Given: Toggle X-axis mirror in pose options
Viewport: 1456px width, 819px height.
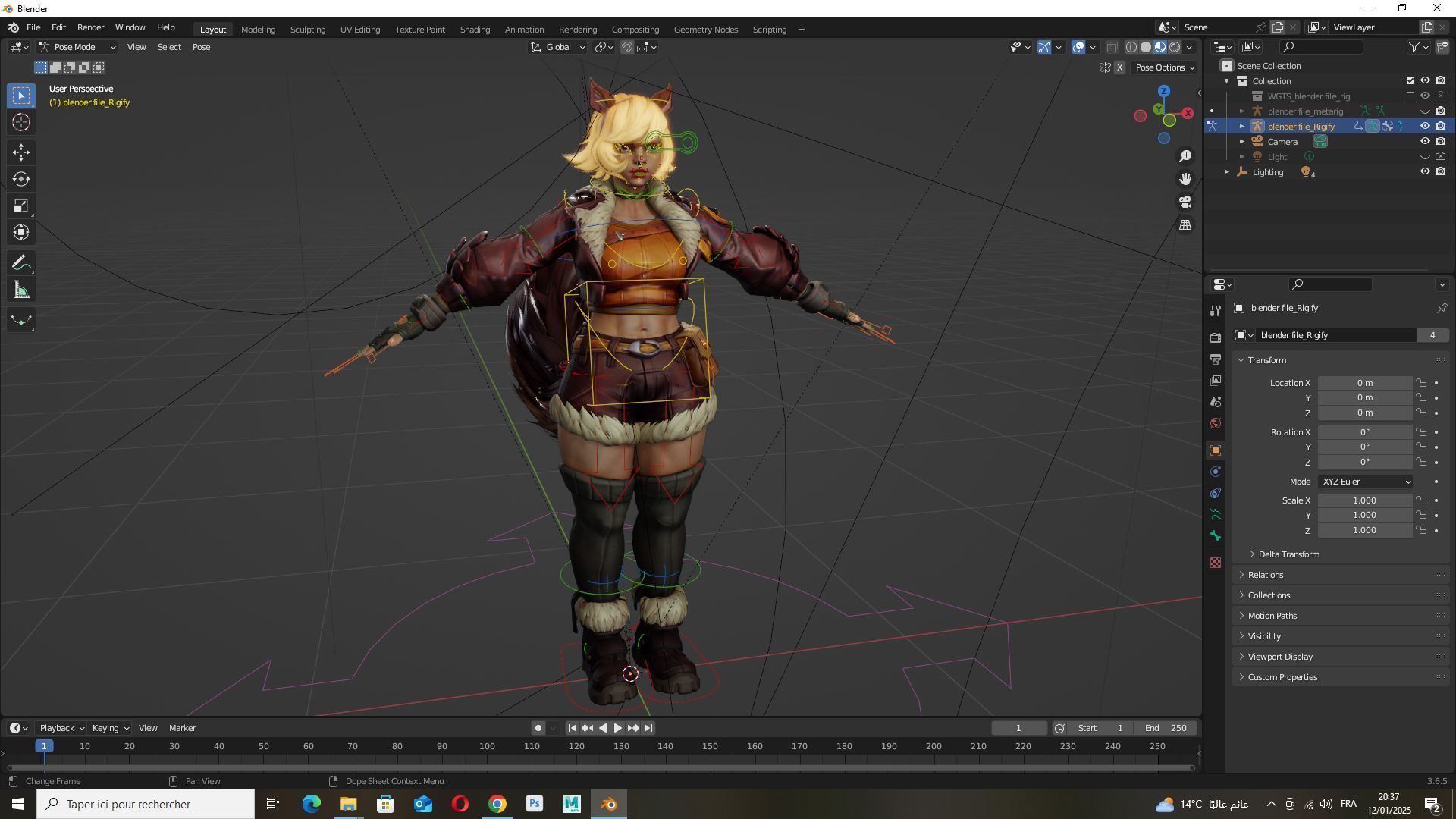Looking at the screenshot, I should point(1119,67).
